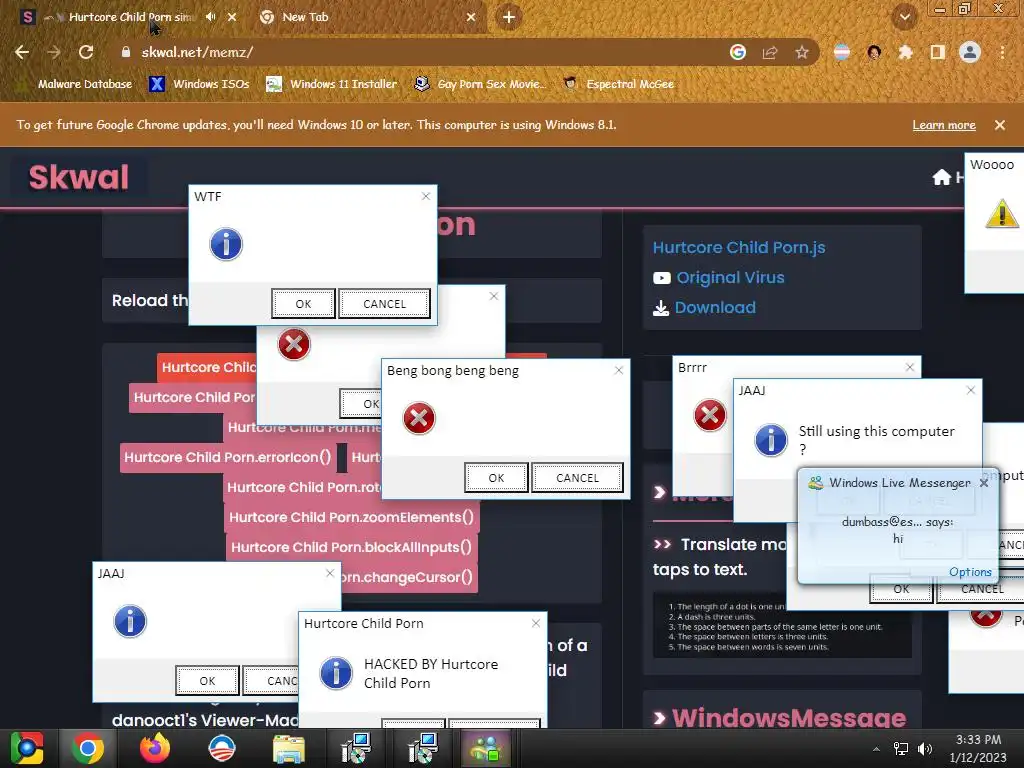Click the Skwal logo in the page header
The height and width of the screenshot is (768, 1024).
pyautogui.click(x=78, y=177)
